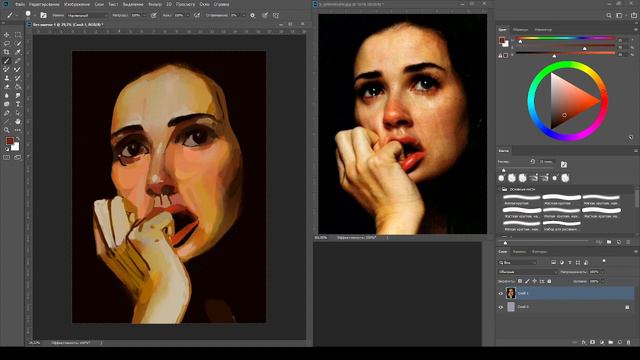This screenshot has height=360, width=640.
Task: Open layer opacity arrow in Layers panel
Action: coord(603,272)
